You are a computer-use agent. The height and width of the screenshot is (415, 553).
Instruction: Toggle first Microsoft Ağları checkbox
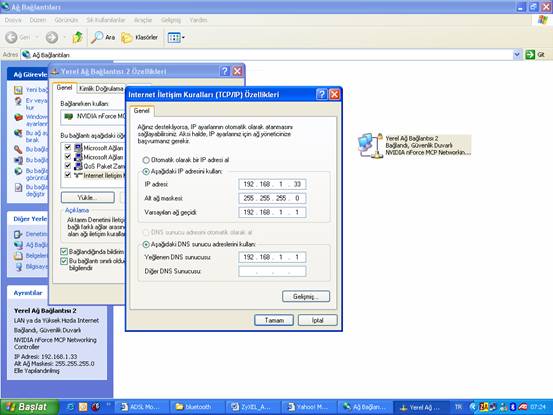tap(68, 147)
